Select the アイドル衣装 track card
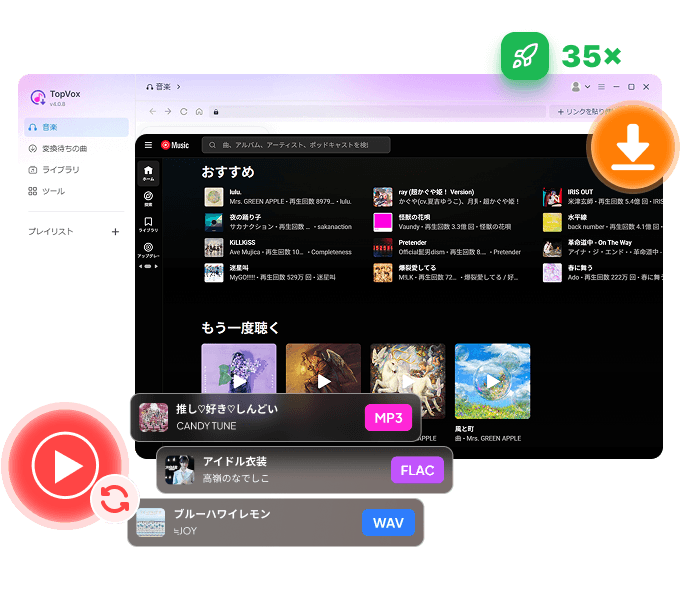 click(304, 470)
